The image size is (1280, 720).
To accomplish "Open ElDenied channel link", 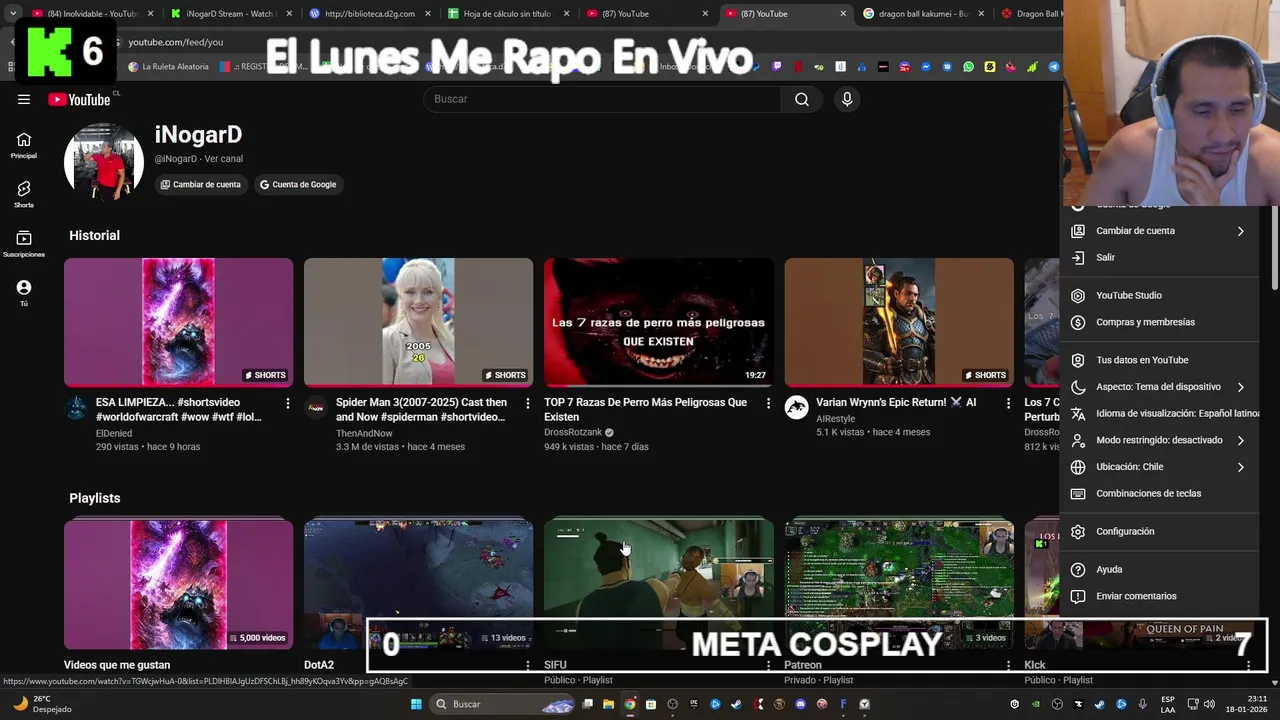I will [114, 434].
